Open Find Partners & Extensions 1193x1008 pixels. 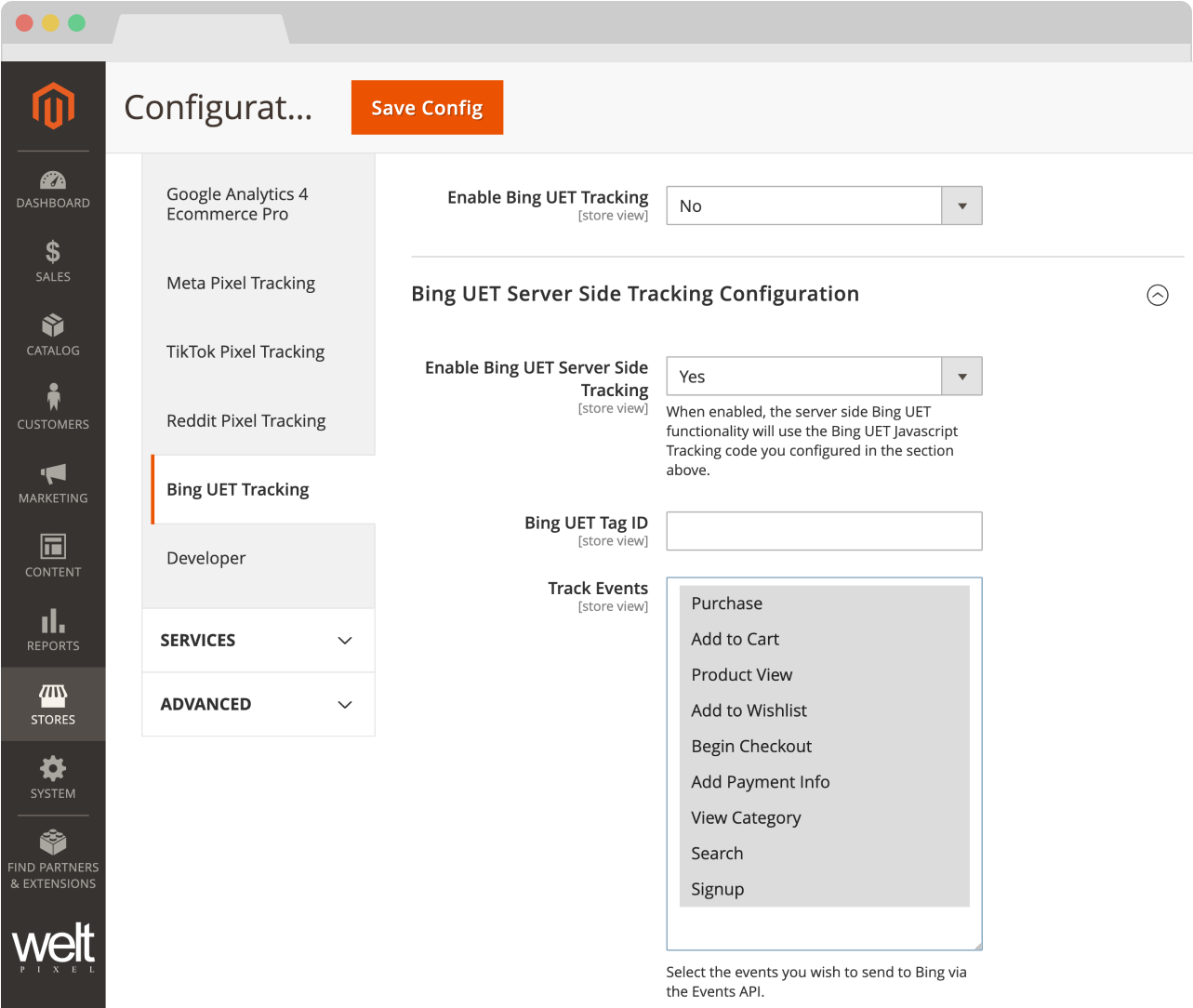point(53,860)
